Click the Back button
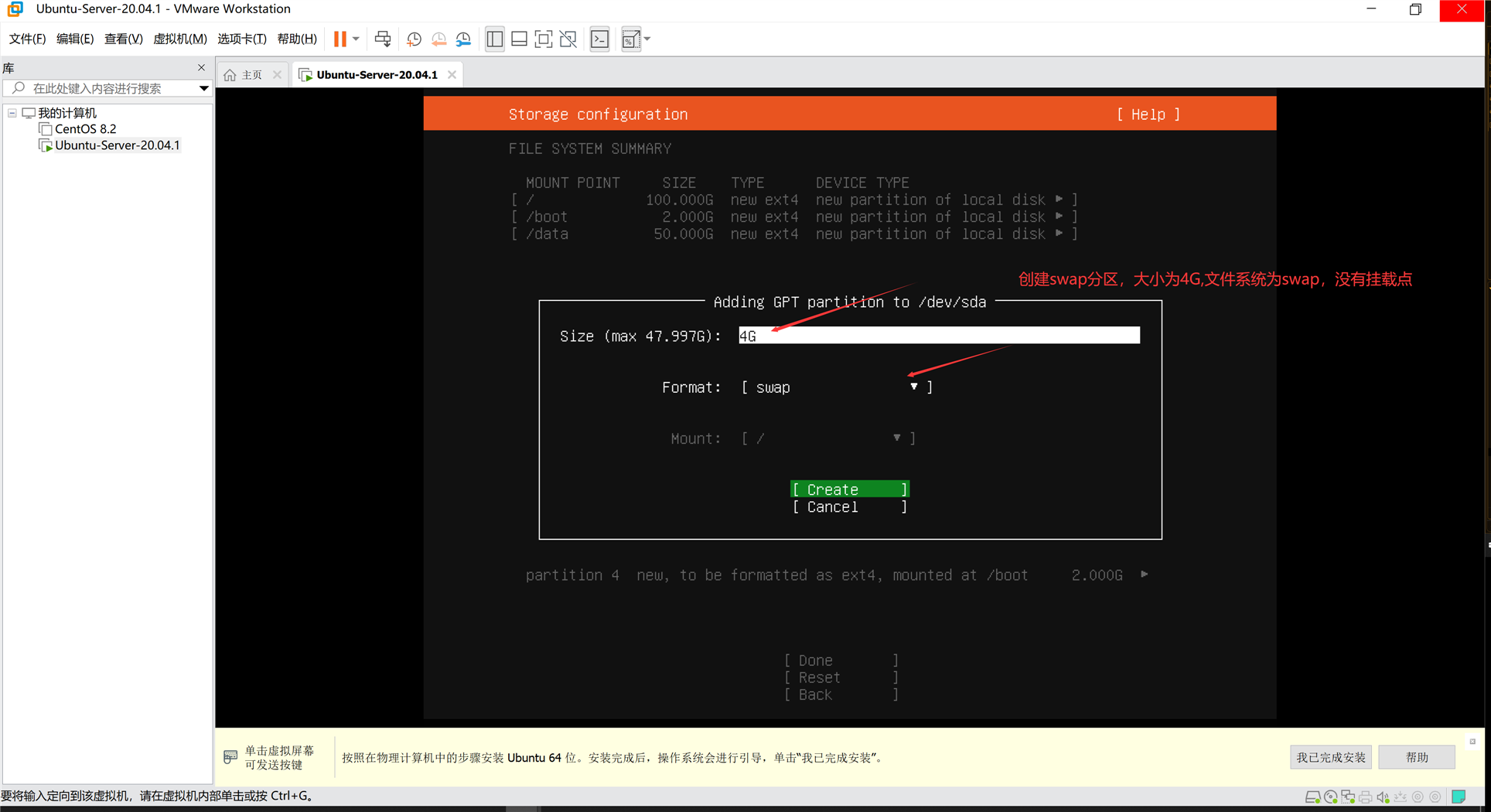1491x812 pixels. (x=841, y=694)
